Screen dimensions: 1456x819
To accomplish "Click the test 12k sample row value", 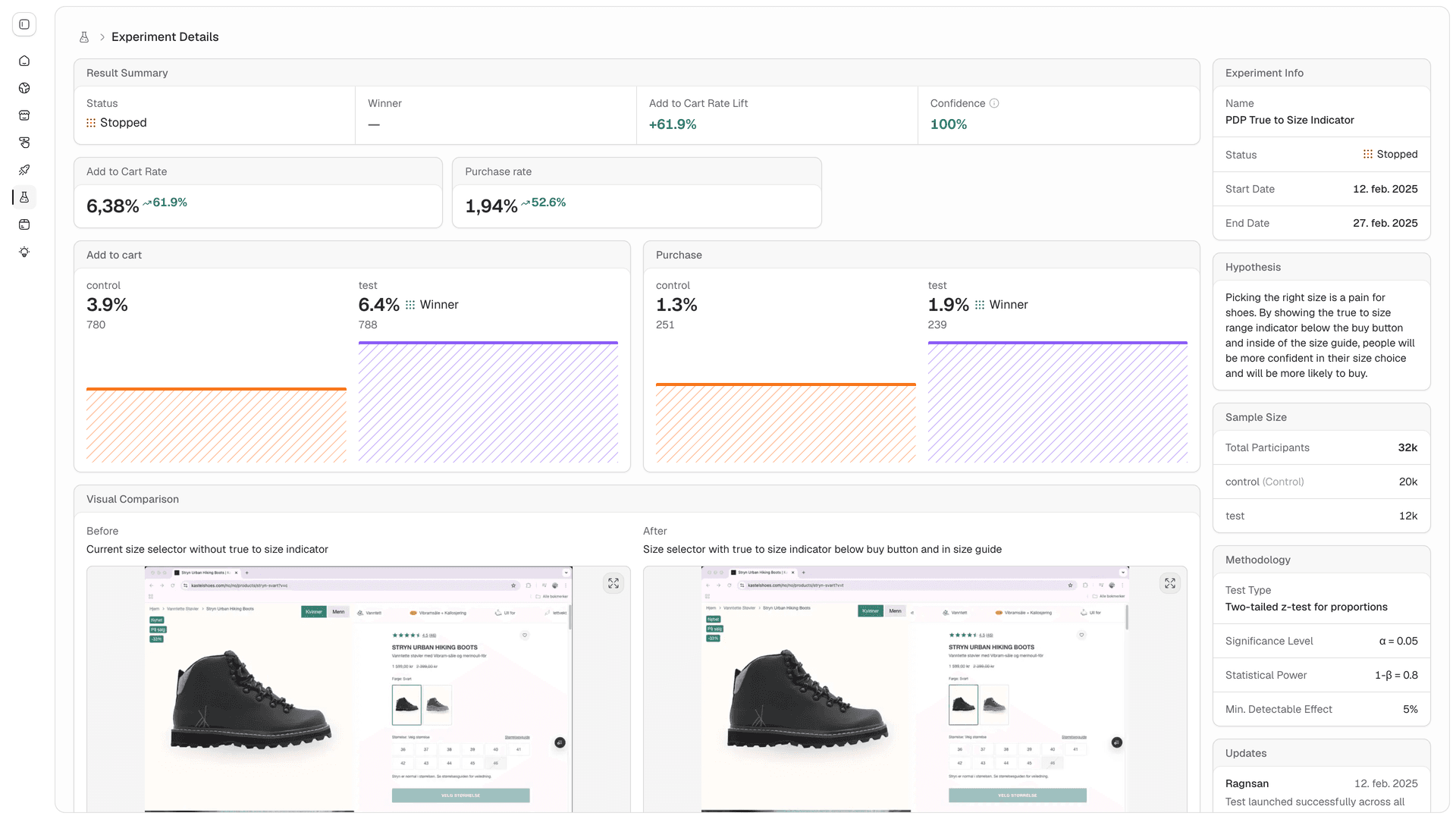I will pyautogui.click(x=1408, y=516).
